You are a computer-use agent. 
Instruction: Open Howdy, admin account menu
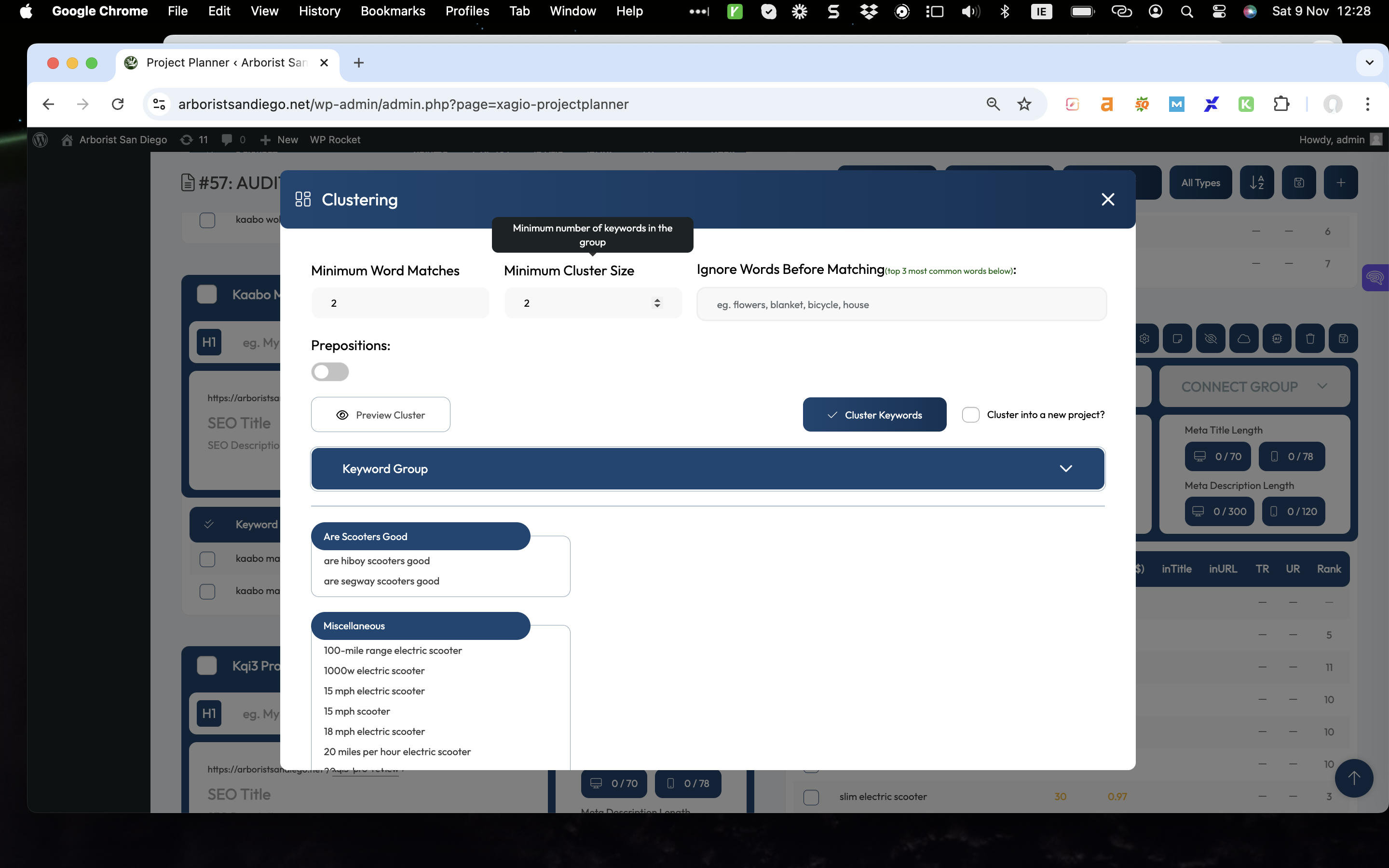(x=1340, y=139)
